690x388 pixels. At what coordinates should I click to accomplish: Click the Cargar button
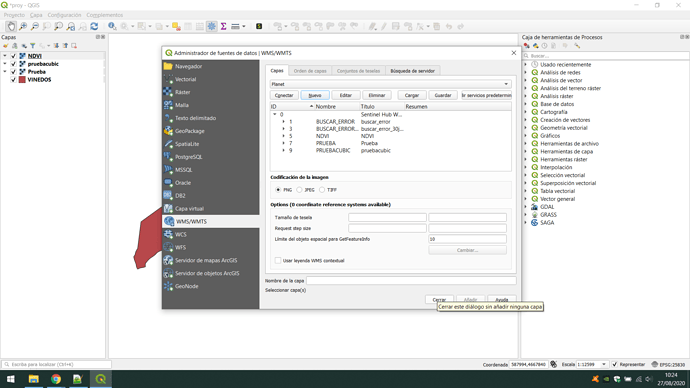pyautogui.click(x=412, y=95)
